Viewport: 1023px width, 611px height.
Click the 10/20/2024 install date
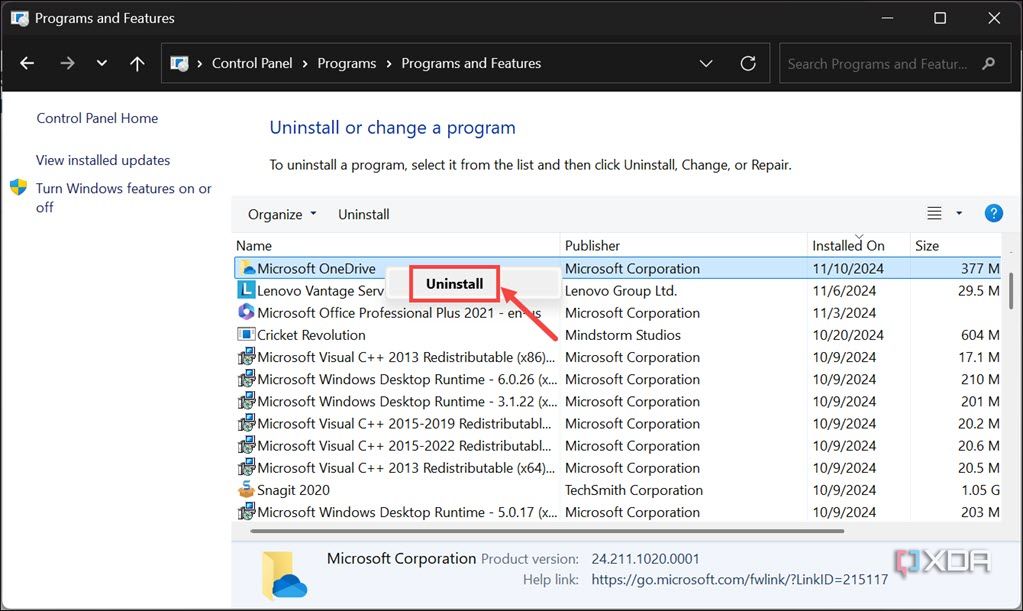[848, 335]
